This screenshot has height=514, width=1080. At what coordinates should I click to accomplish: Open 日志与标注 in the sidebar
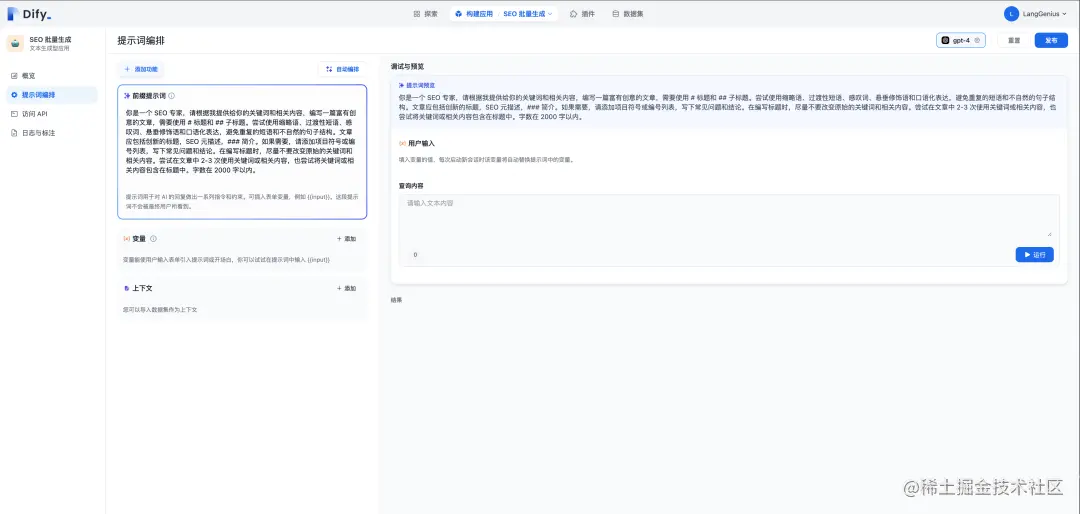(53, 132)
